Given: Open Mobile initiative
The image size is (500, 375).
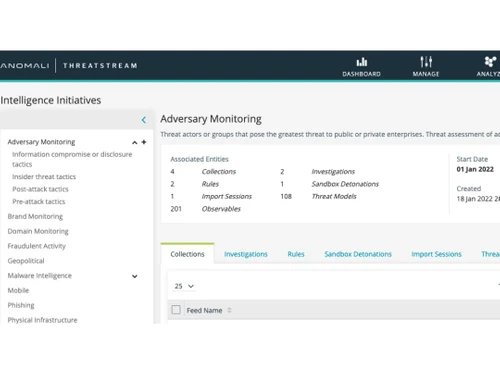Looking at the screenshot, I should 18,290.
